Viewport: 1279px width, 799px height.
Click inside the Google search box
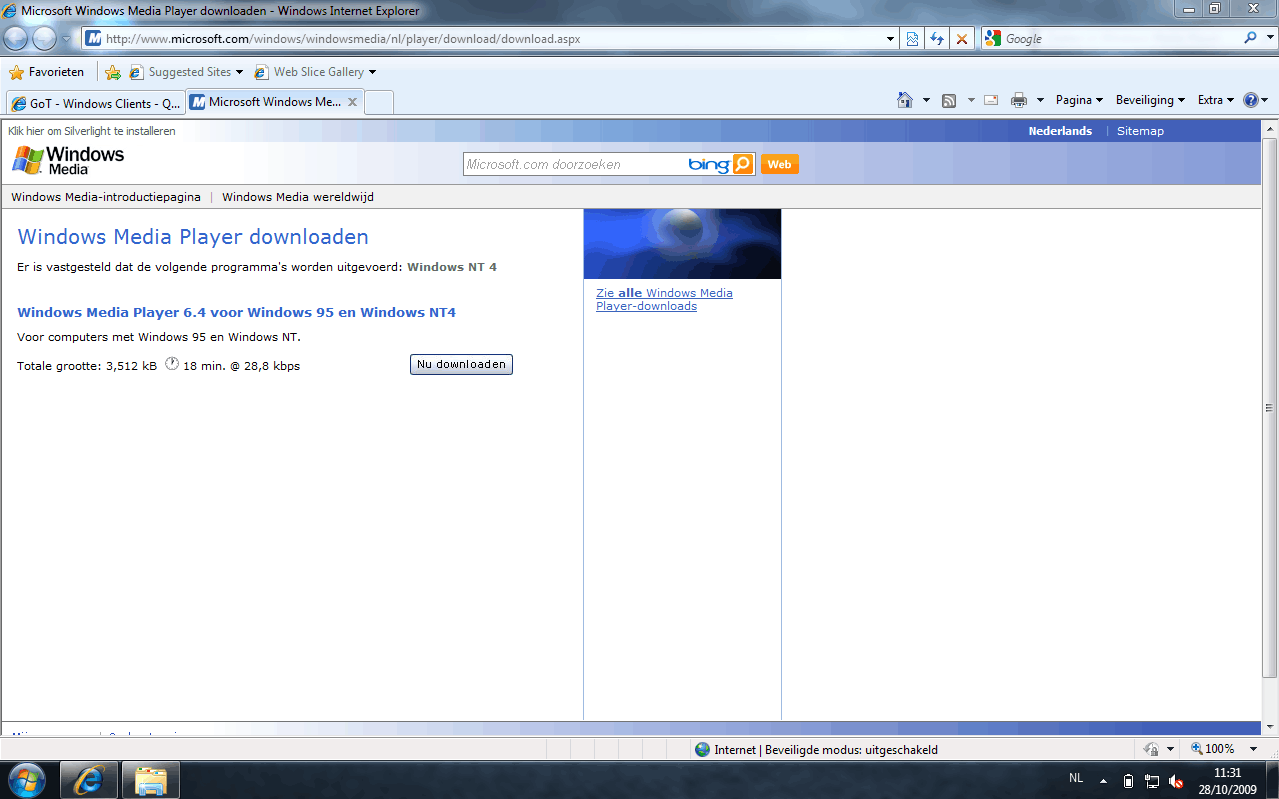(x=1120, y=39)
